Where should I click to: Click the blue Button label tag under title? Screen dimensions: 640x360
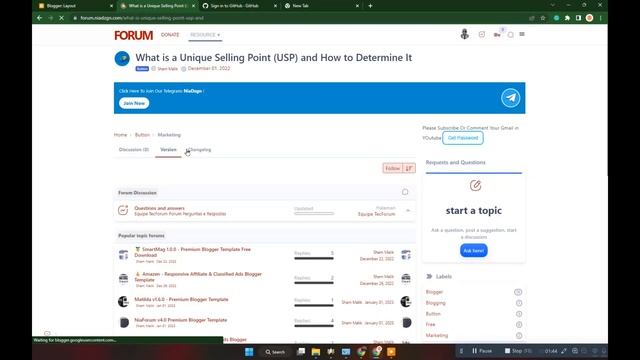142,69
